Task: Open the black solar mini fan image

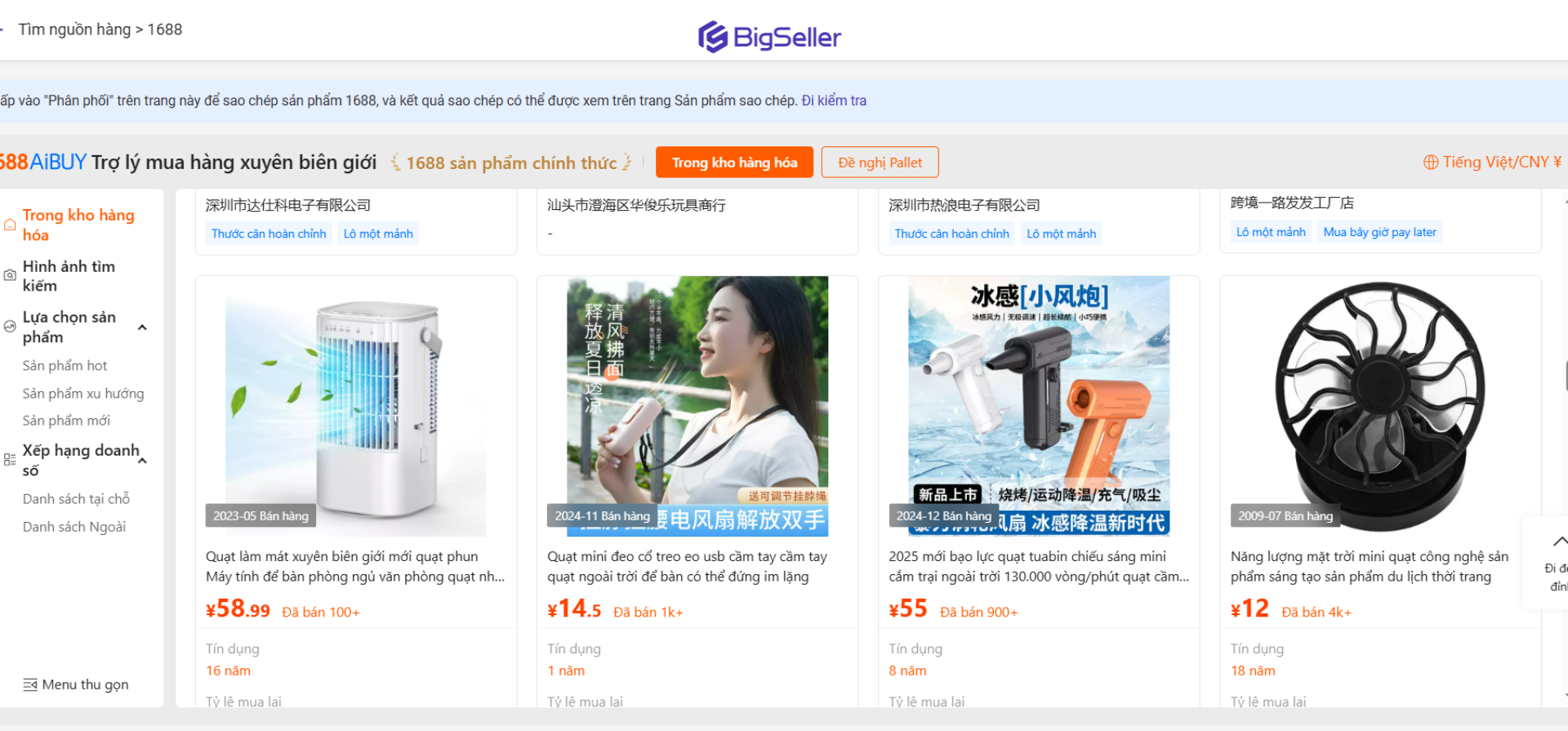Action: pyautogui.click(x=1380, y=406)
